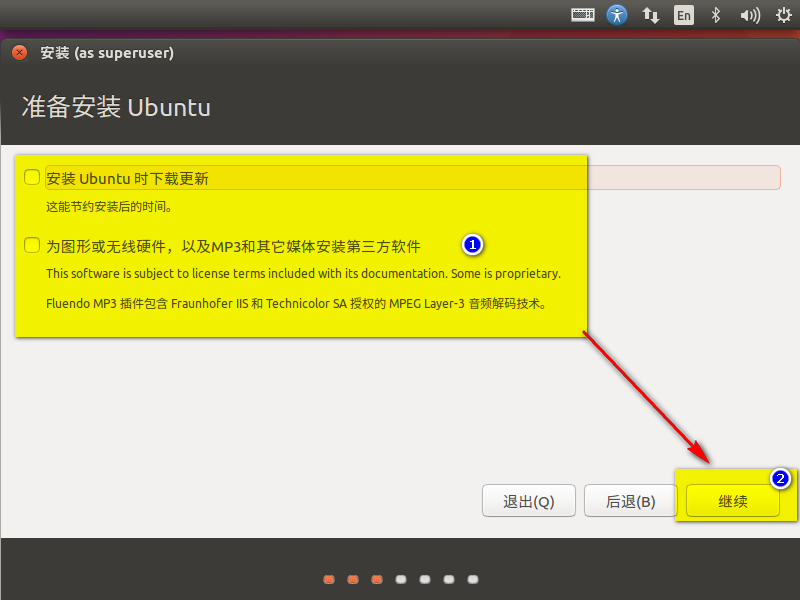
Task: Open the on-screen keyboard indicator
Action: pyautogui.click(x=583, y=15)
